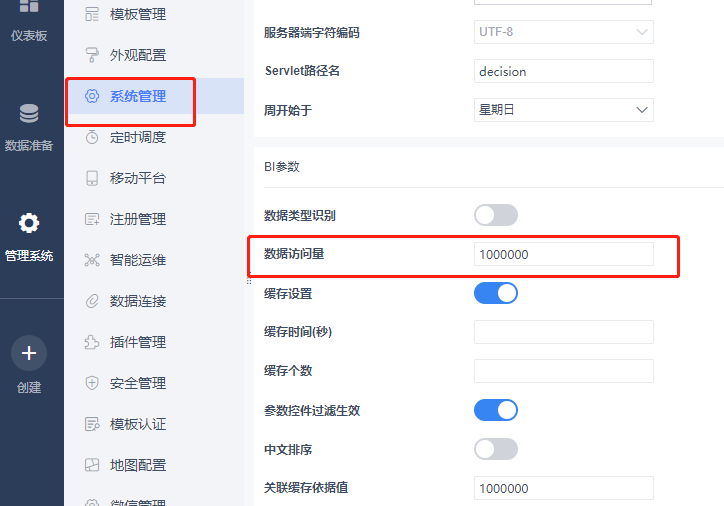The image size is (724, 506).
Task: Click the mobile platform (移动平台) phone icon
Action: (x=92, y=178)
